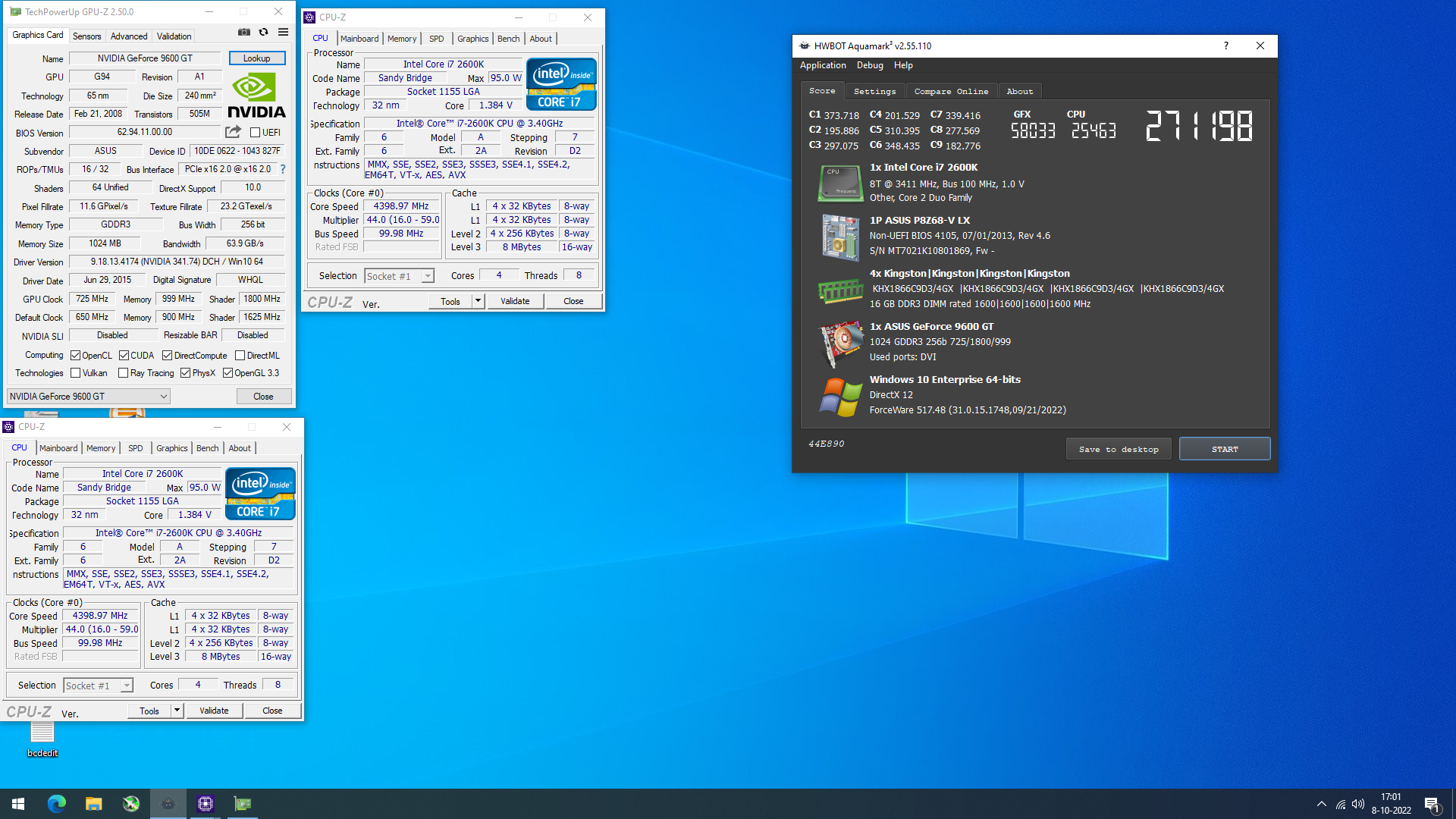Click the network tray icon
The width and height of the screenshot is (1456, 819).
click(1340, 804)
